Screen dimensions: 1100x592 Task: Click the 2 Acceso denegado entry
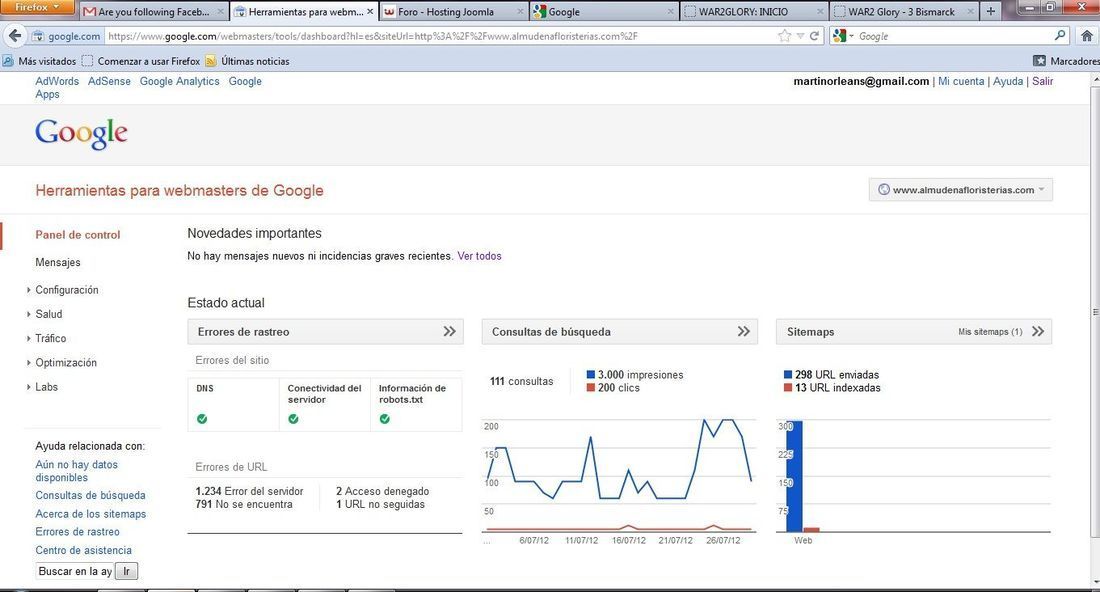[x=382, y=491]
